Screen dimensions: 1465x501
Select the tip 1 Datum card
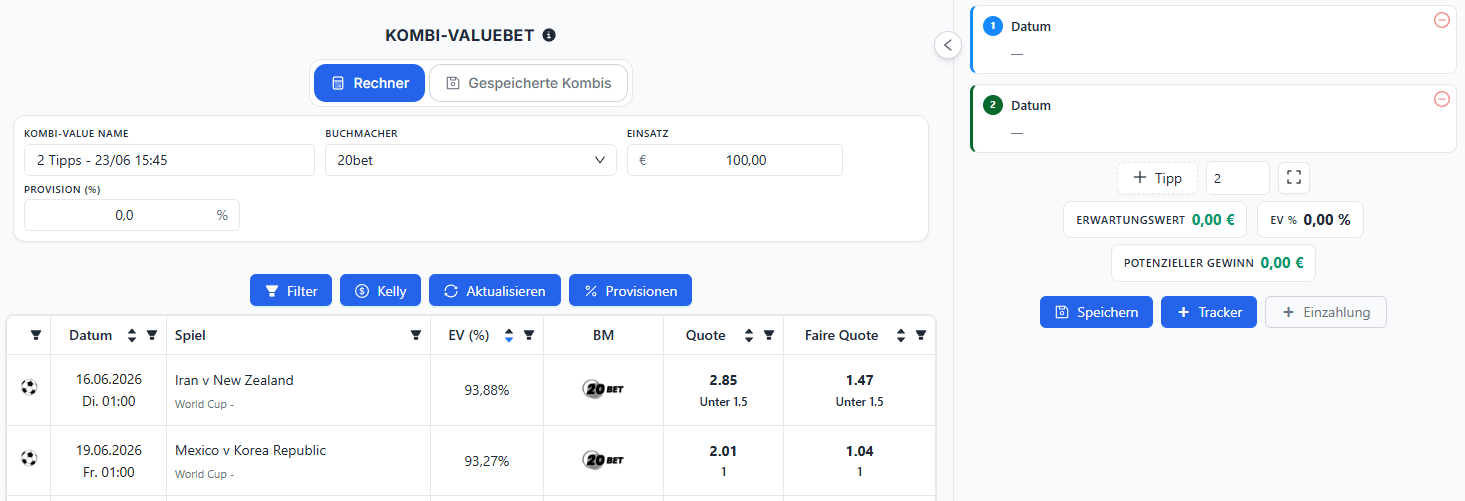tap(1213, 40)
